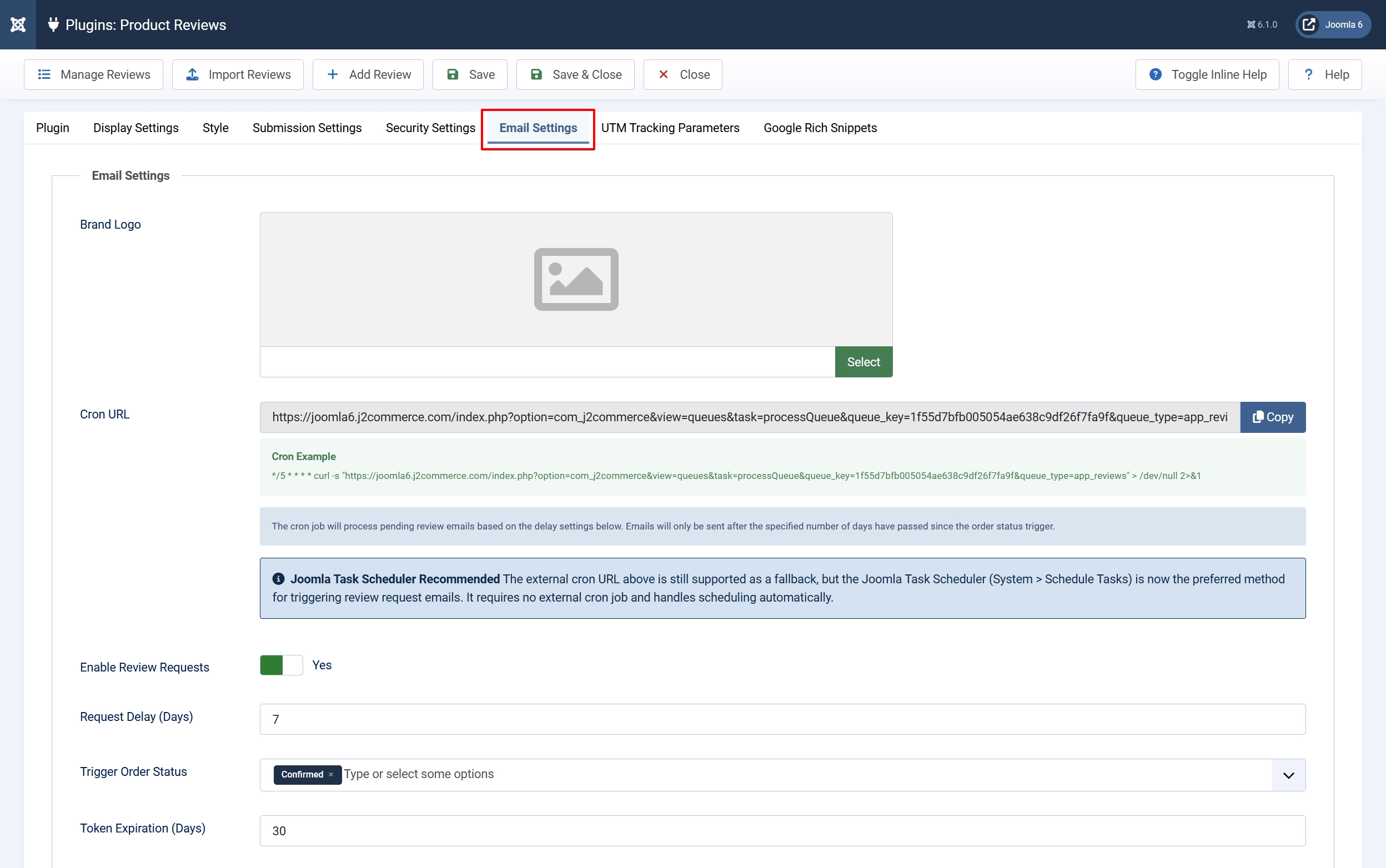
Task: Click Enable Review Requests label
Action: coord(145,667)
